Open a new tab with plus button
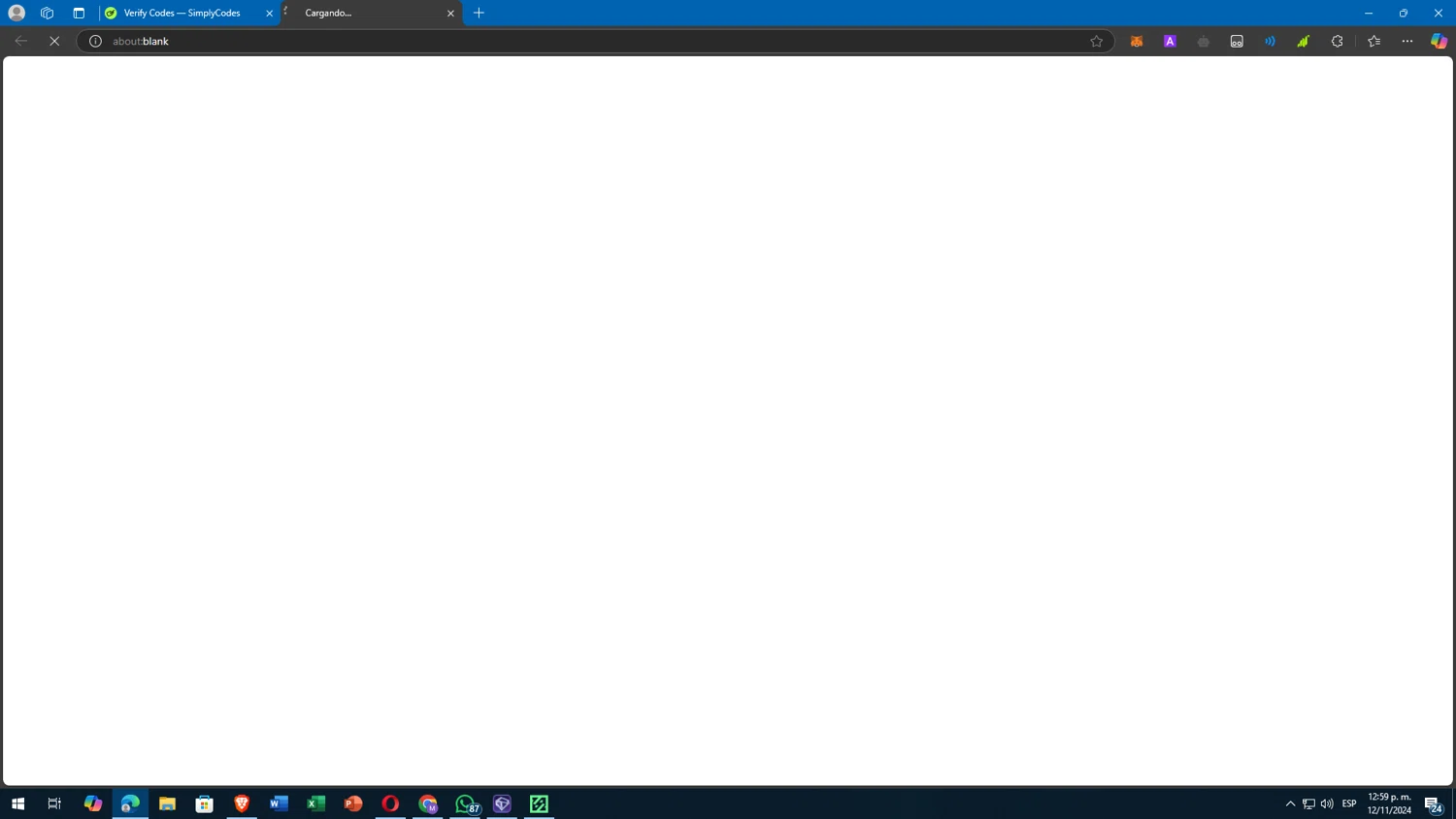 point(479,14)
